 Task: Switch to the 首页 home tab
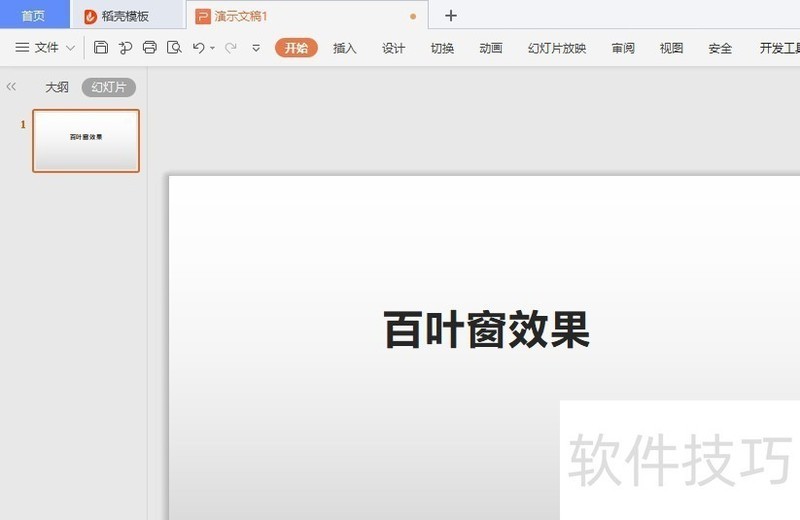[34, 15]
